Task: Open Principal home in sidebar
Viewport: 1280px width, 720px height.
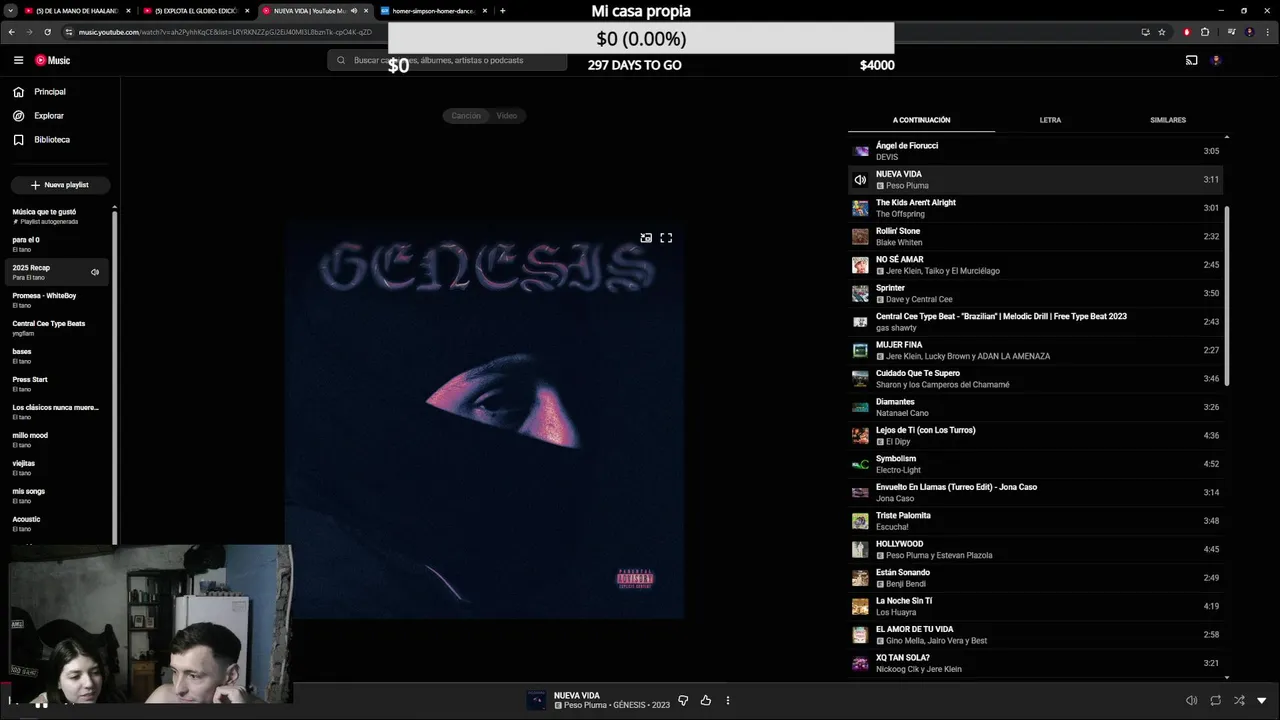Action: click(x=59, y=92)
